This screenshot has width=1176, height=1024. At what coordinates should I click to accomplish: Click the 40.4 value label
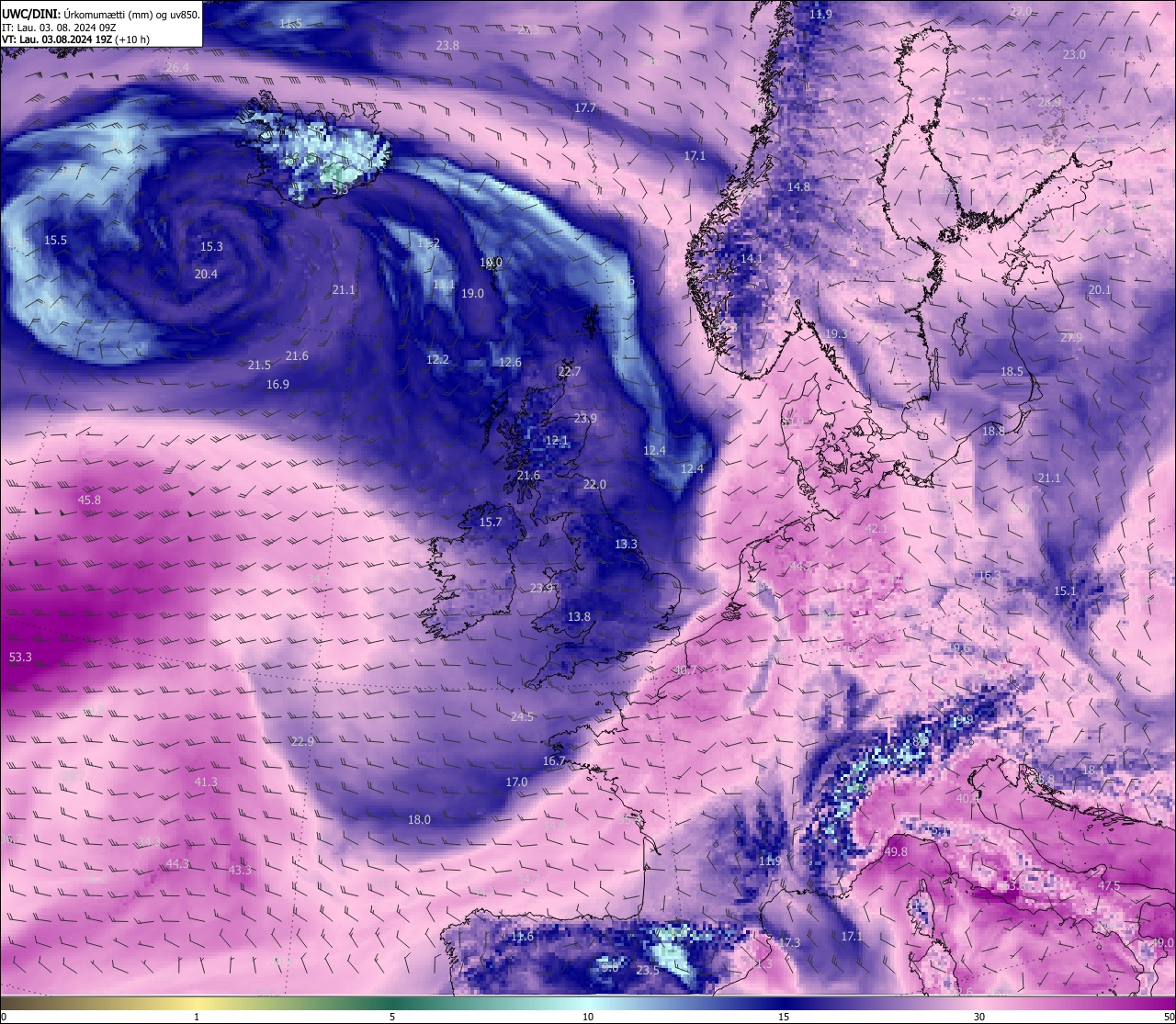coord(967,798)
